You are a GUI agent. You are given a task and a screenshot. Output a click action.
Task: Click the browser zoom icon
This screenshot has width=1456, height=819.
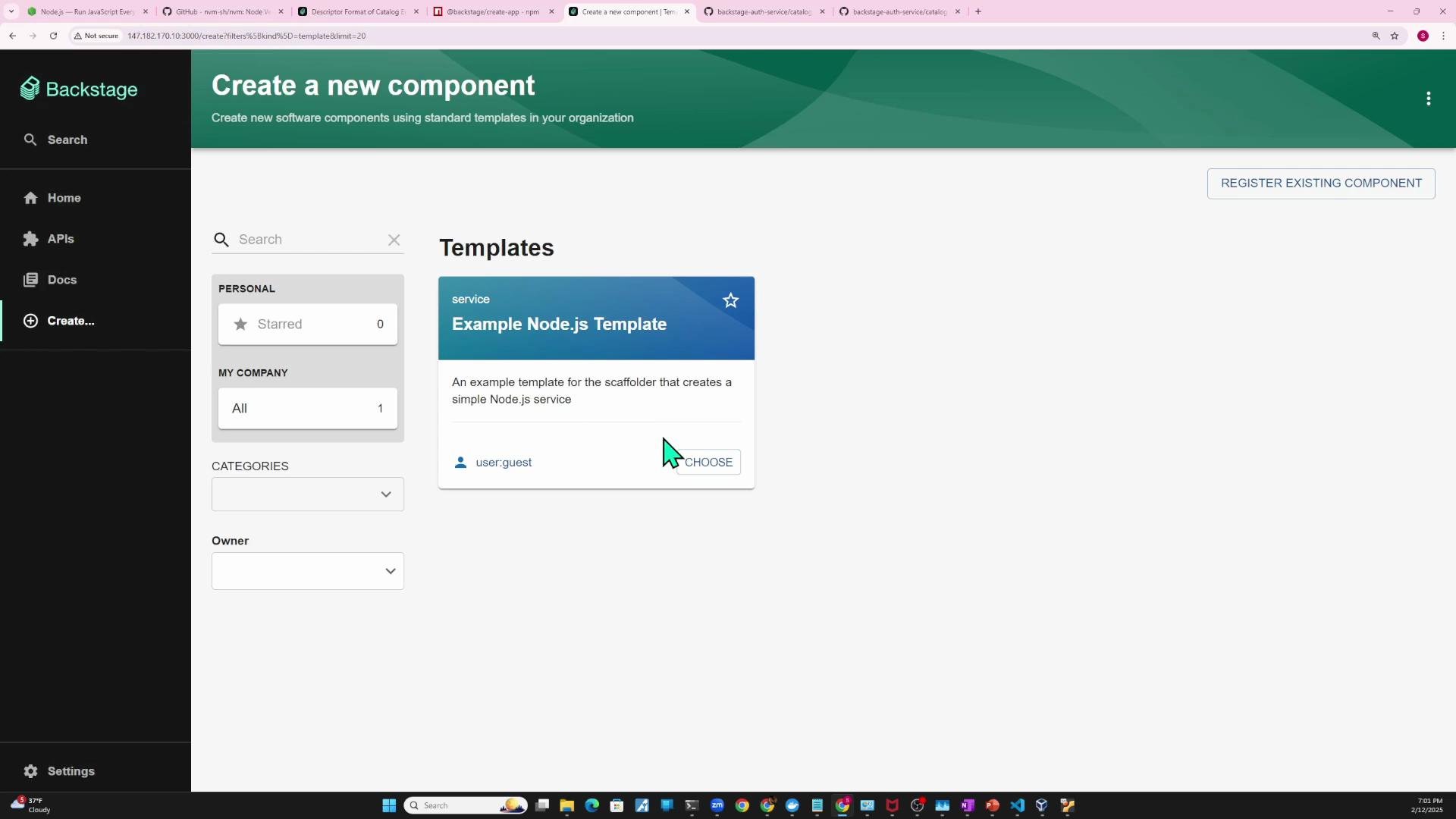[x=1376, y=36]
